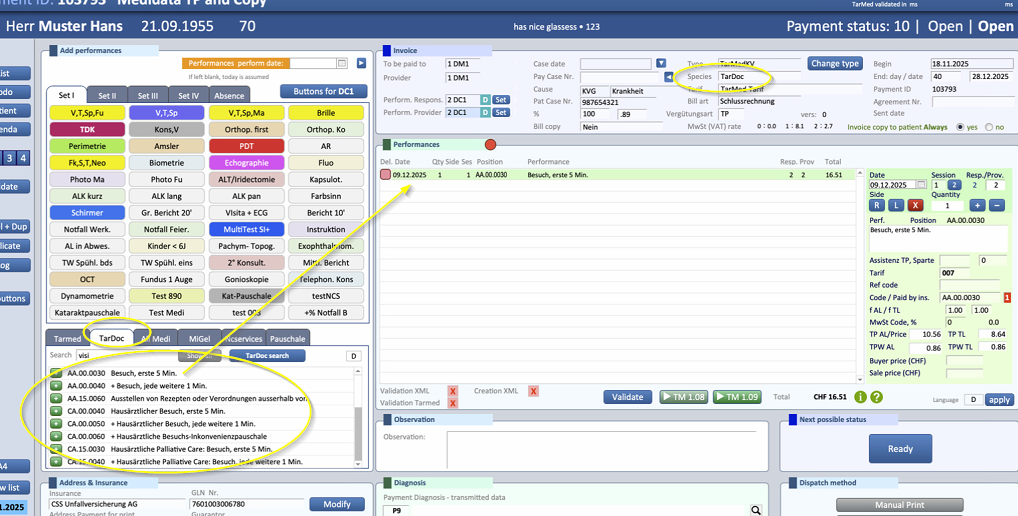Click Set beside Perform. Respons.
Viewport: 1018px width, 516px height.
coord(501,100)
